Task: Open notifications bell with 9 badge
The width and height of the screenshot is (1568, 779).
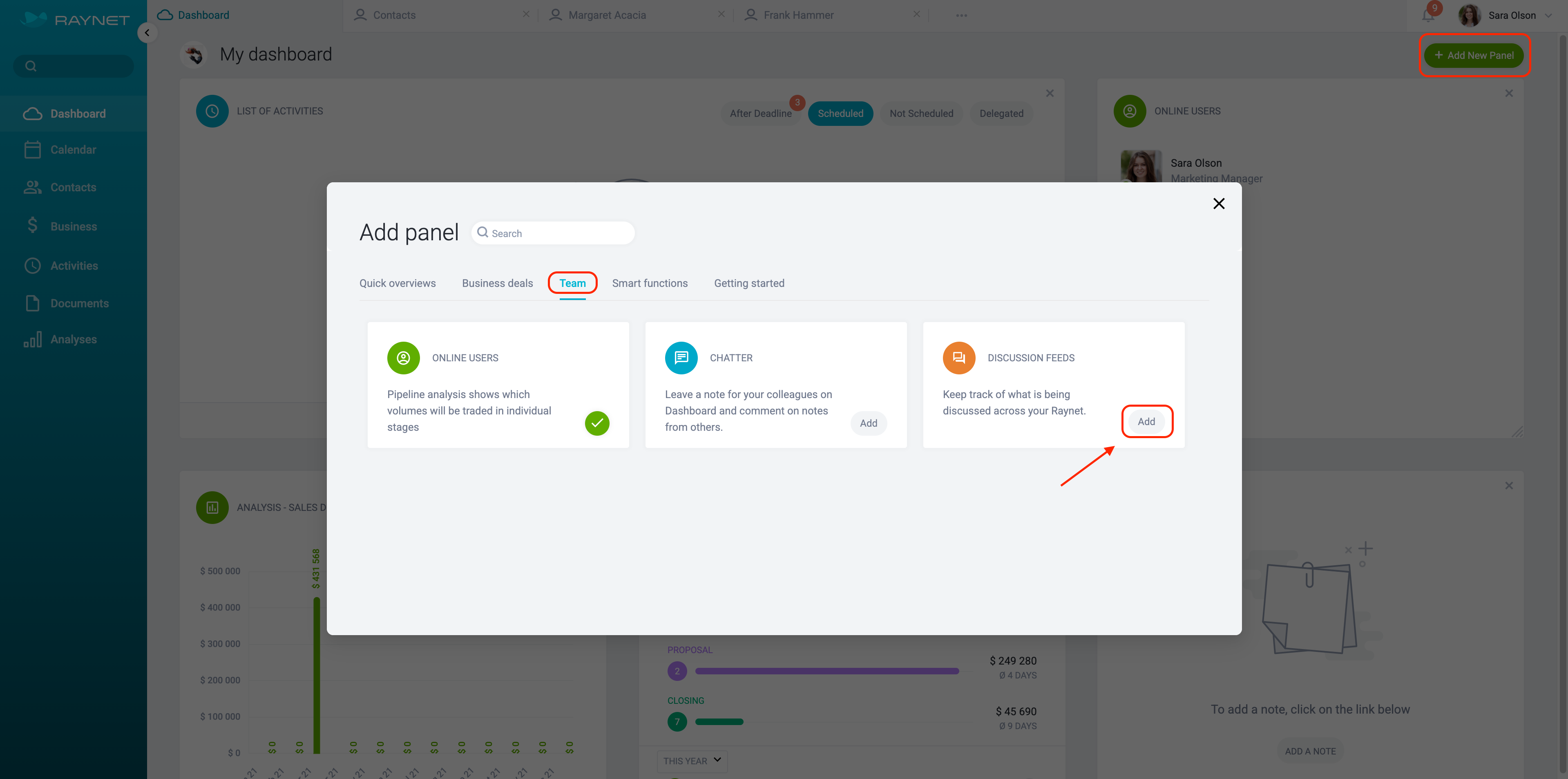Action: pos(1429,15)
